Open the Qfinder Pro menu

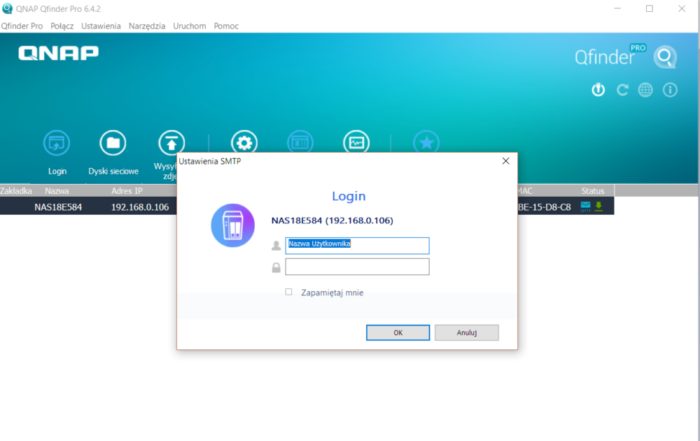[22, 26]
